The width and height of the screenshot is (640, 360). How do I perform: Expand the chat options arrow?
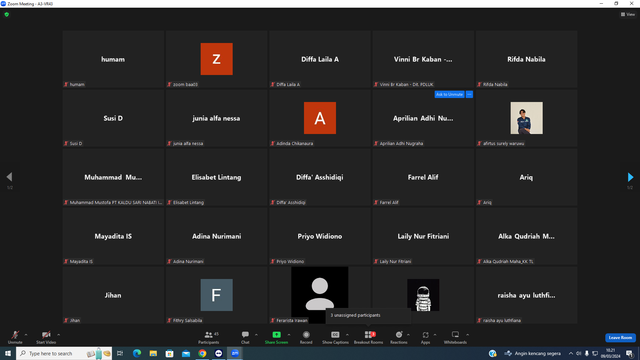(256, 335)
